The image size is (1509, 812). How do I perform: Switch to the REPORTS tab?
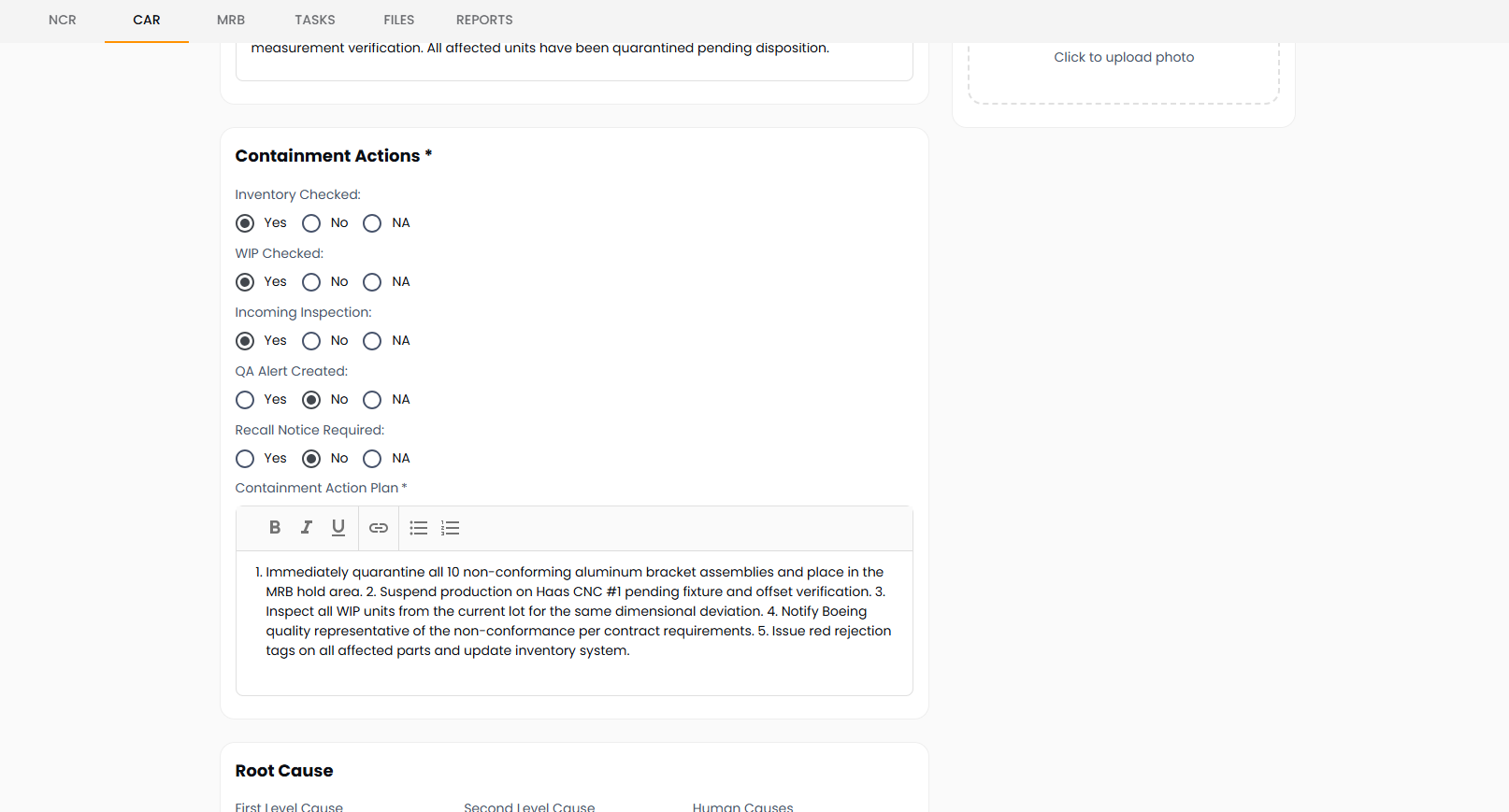point(484,20)
